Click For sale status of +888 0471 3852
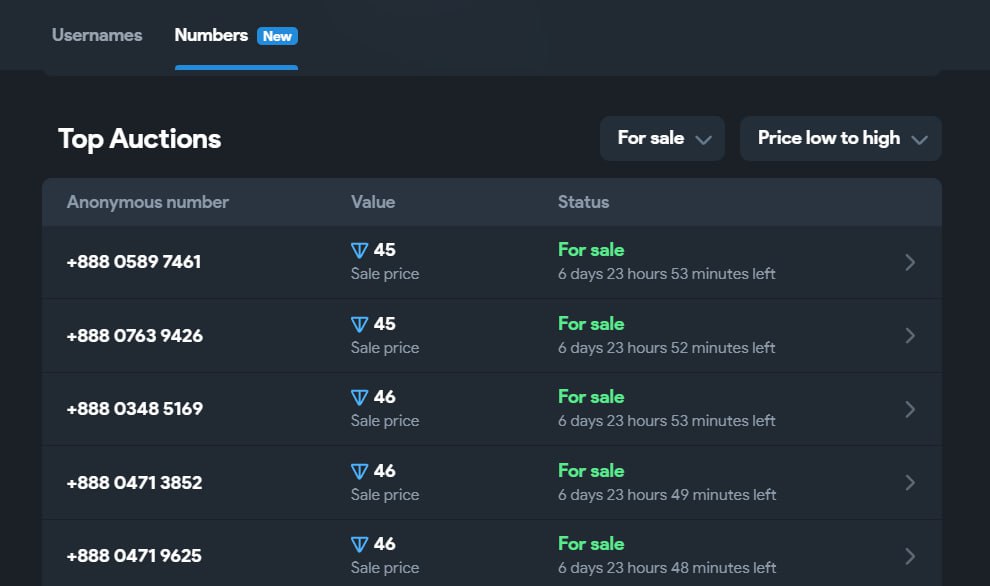This screenshot has width=990, height=586. 591,471
